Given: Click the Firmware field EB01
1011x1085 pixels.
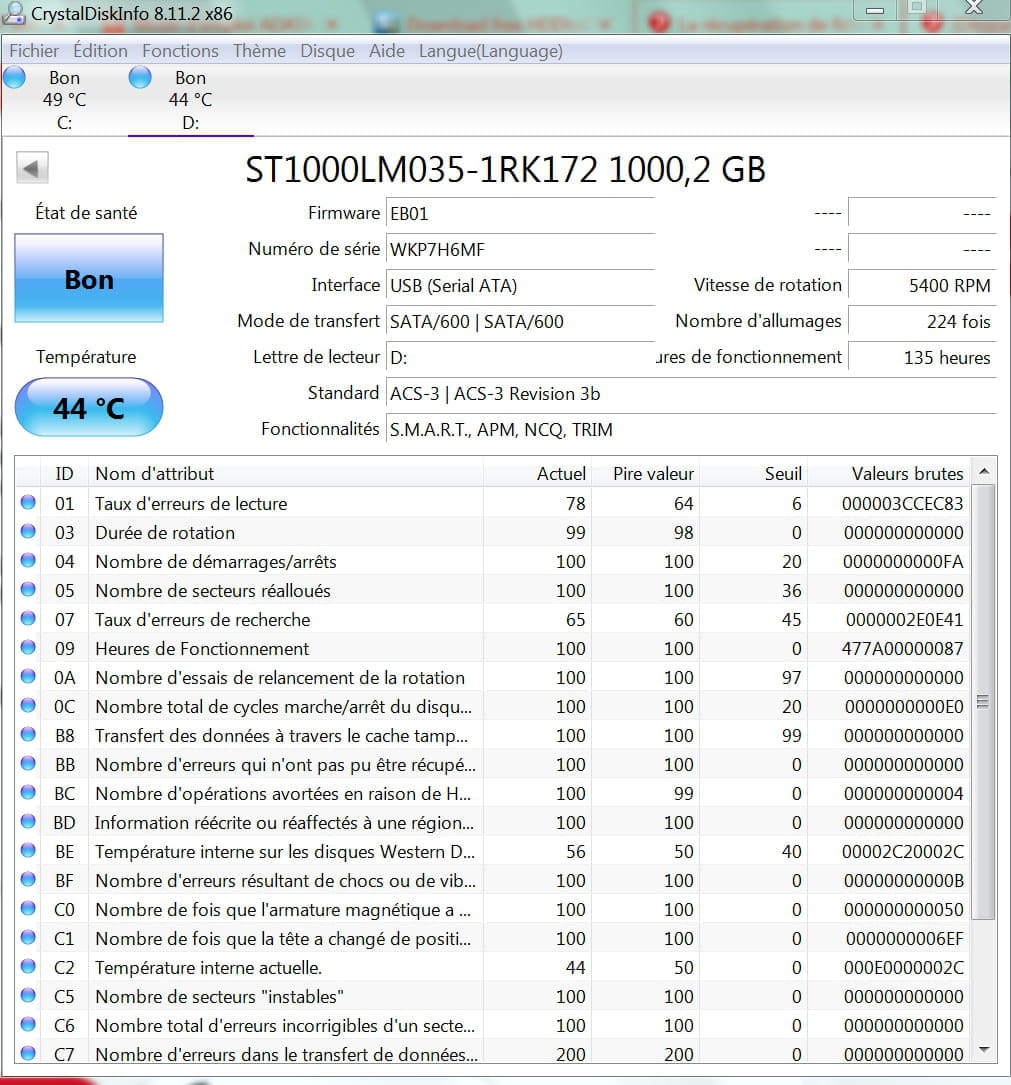Looking at the screenshot, I should point(520,214).
